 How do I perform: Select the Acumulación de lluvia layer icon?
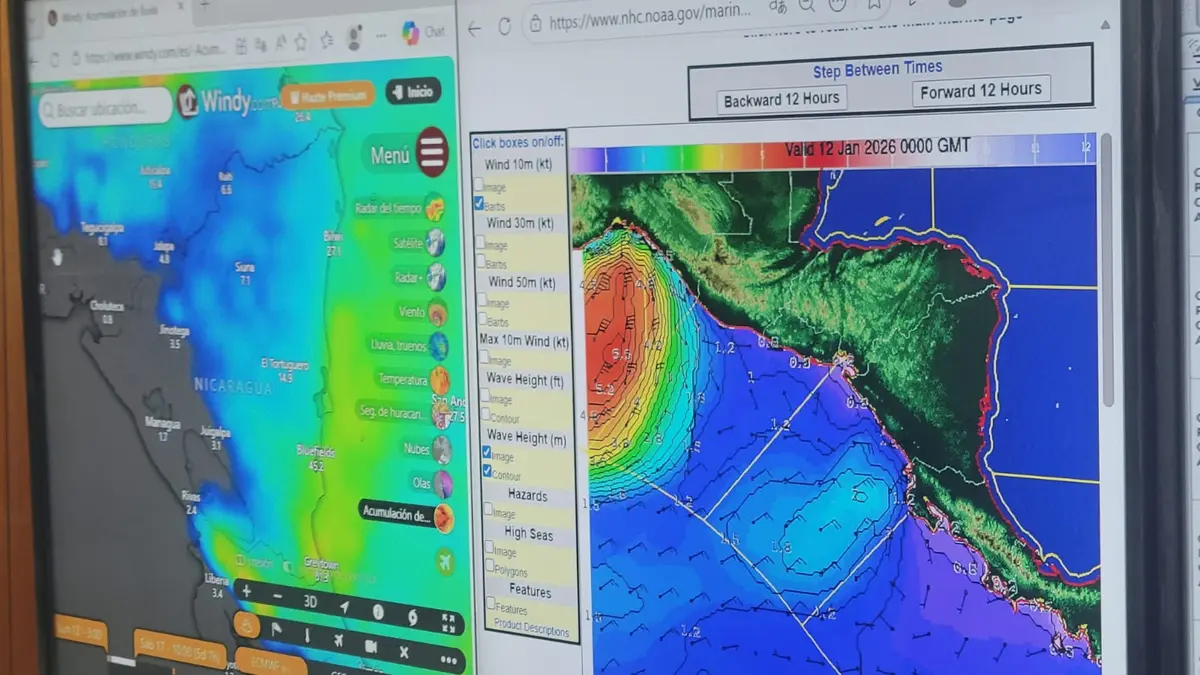pyautogui.click(x=444, y=518)
